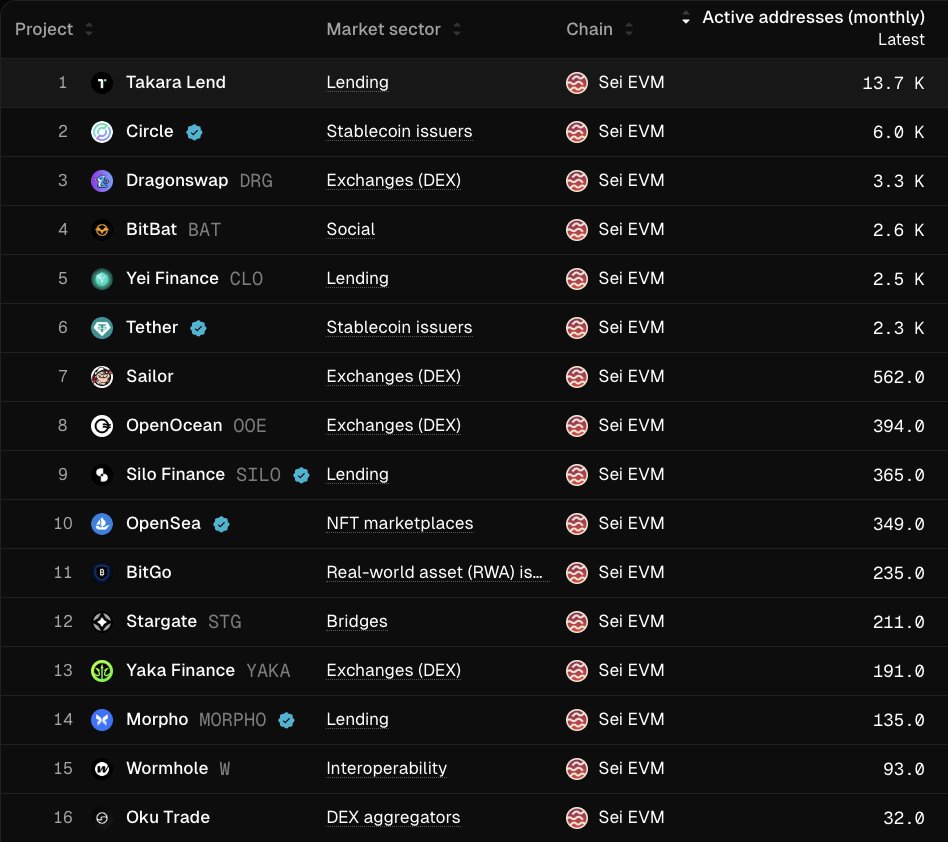Select the 562.0 value in Sailor row
This screenshot has height=842, width=948.
(898, 377)
